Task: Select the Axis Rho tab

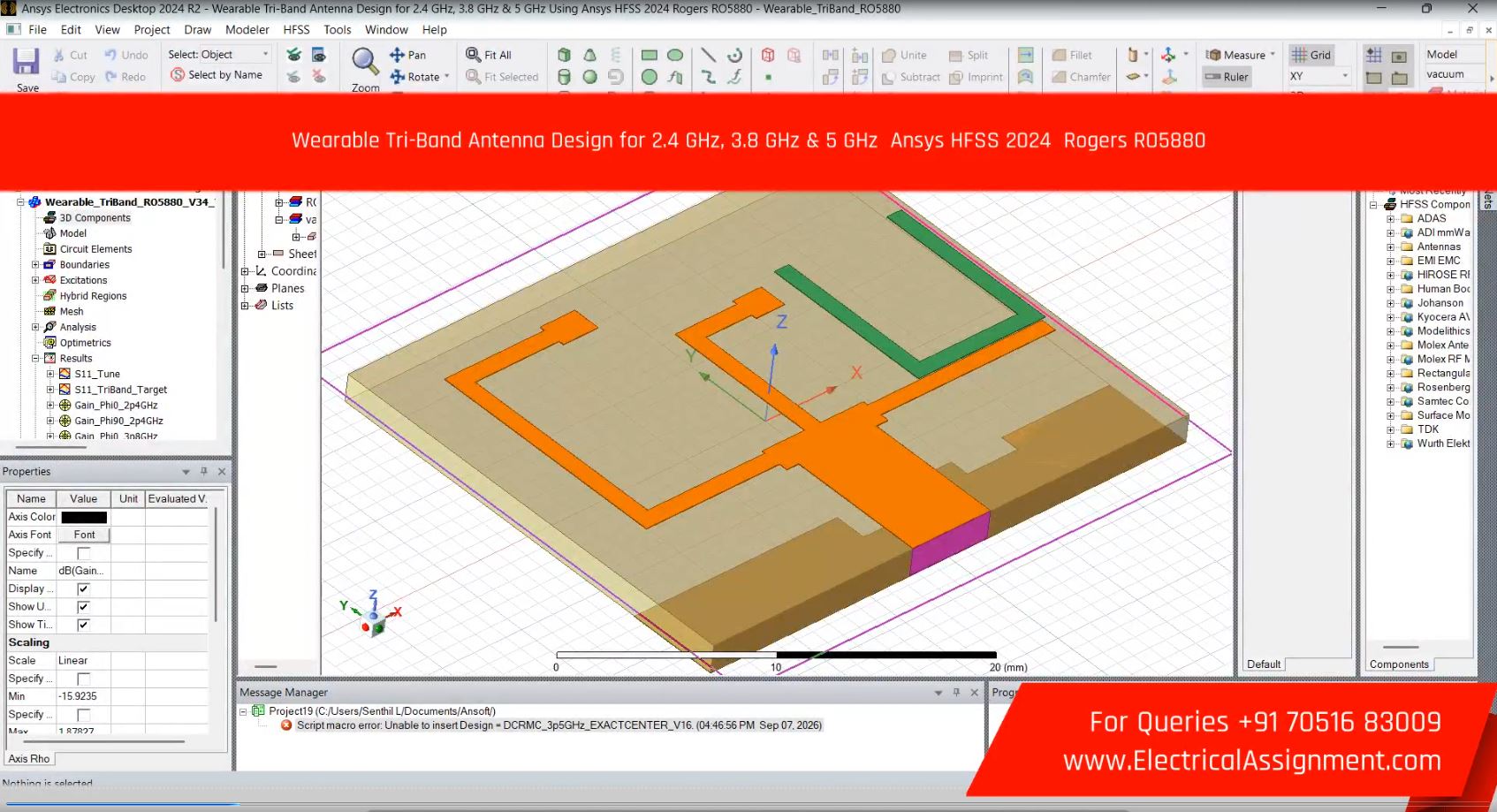Action: click(29, 759)
